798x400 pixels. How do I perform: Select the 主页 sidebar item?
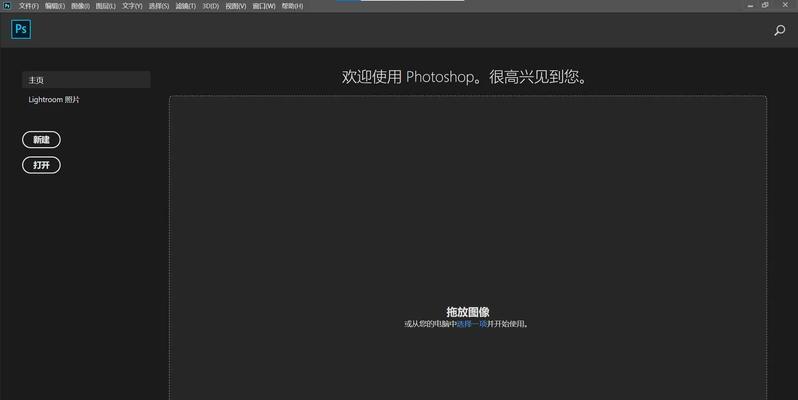coord(86,80)
